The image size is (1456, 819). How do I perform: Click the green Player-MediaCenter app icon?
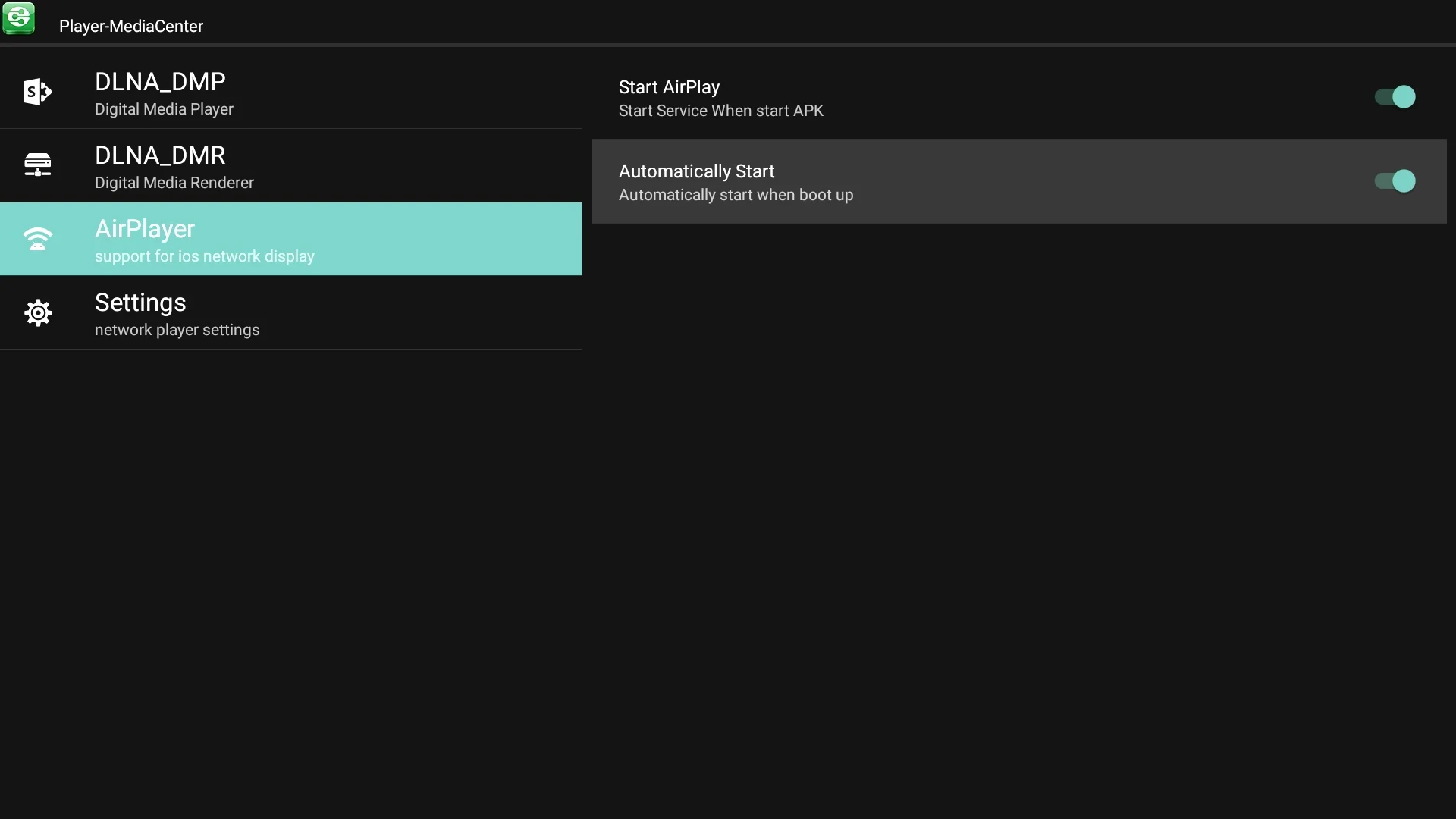(x=19, y=18)
